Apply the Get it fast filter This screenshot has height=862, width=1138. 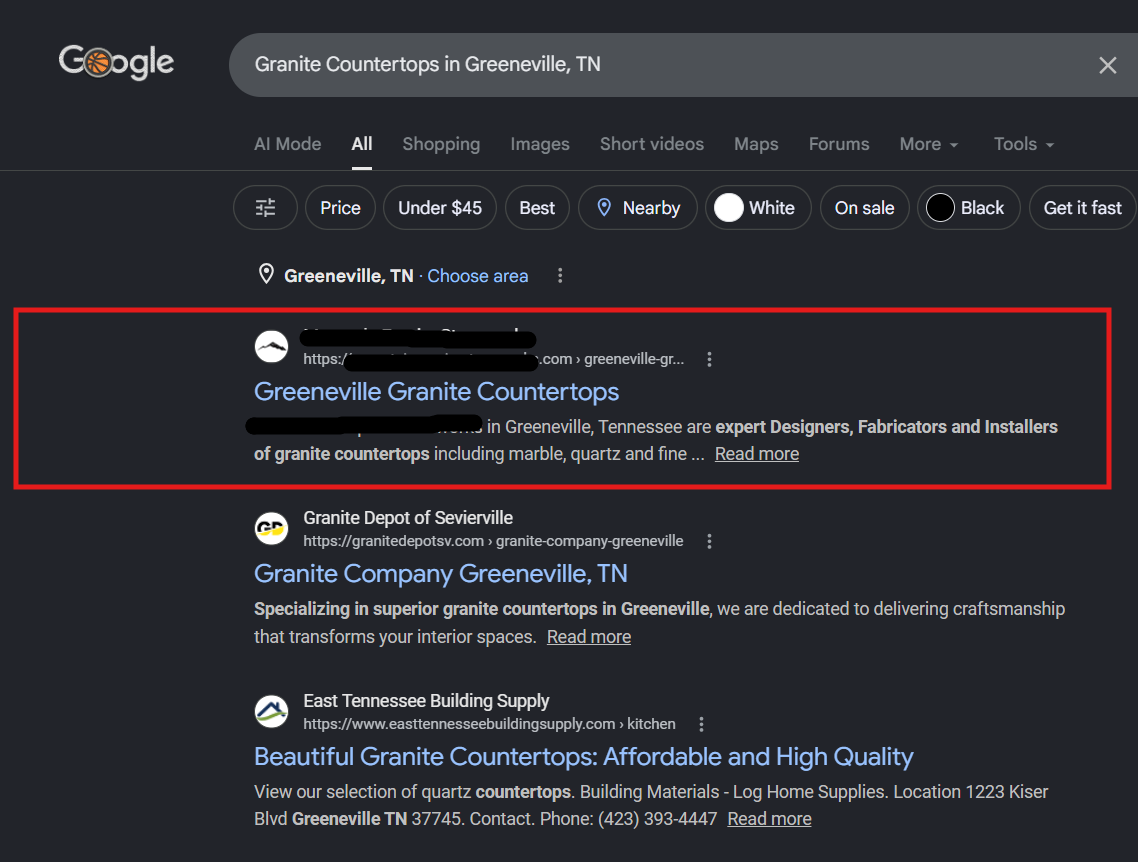coord(1082,208)
